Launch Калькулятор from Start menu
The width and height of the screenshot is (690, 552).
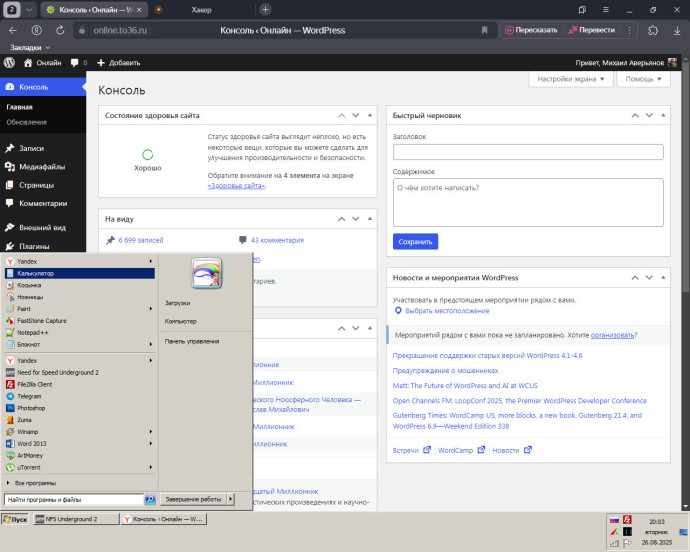point(80,273)
